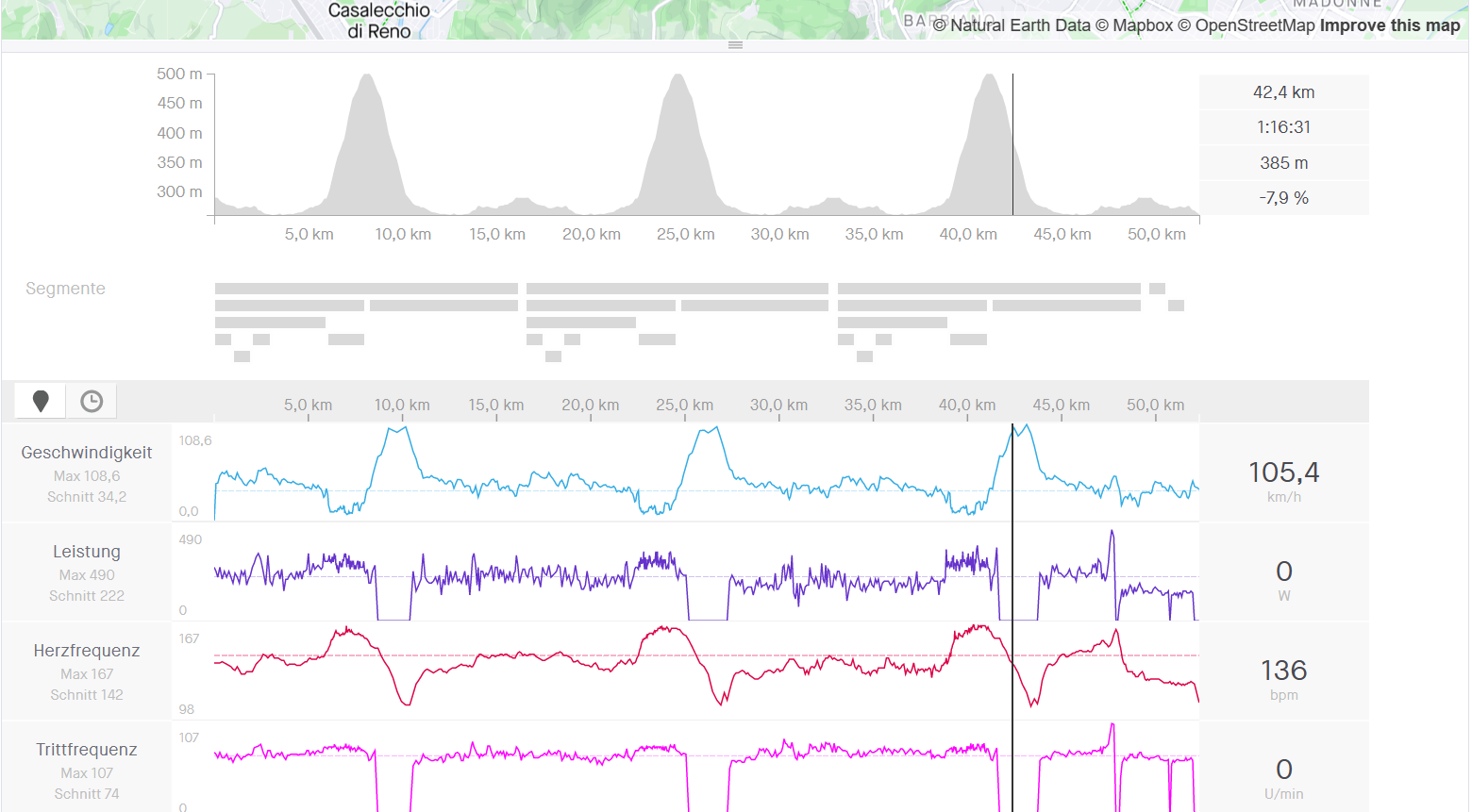Click the 136 bpm heart rate readout
Screen dimensions: 1472x812
[x=1283, y=671]
